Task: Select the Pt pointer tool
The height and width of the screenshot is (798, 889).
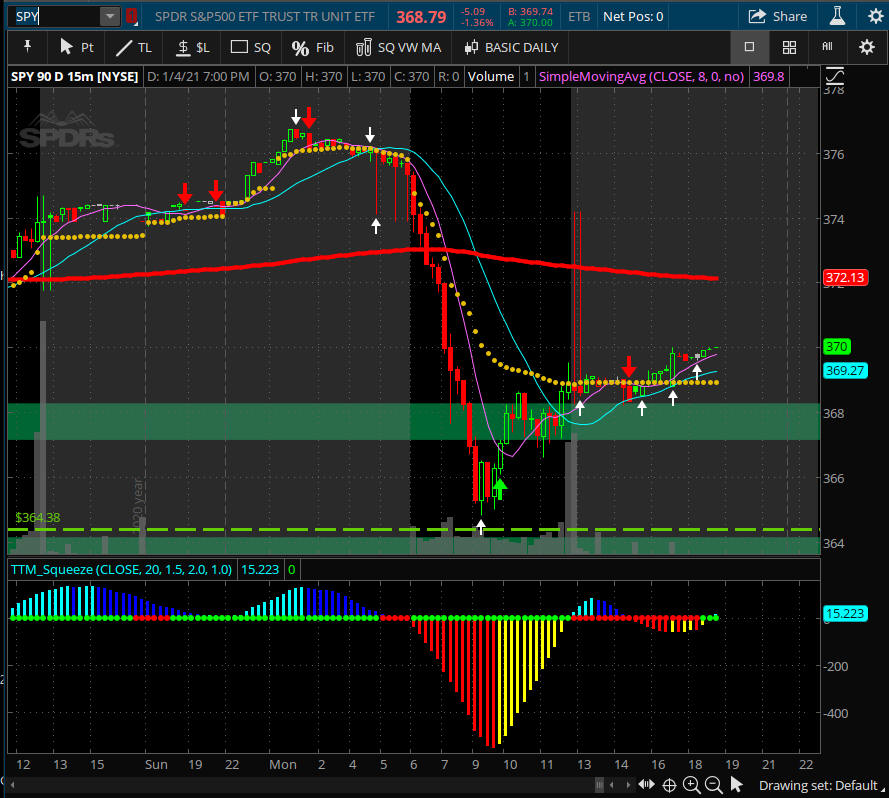Action: tap(77, 47)
